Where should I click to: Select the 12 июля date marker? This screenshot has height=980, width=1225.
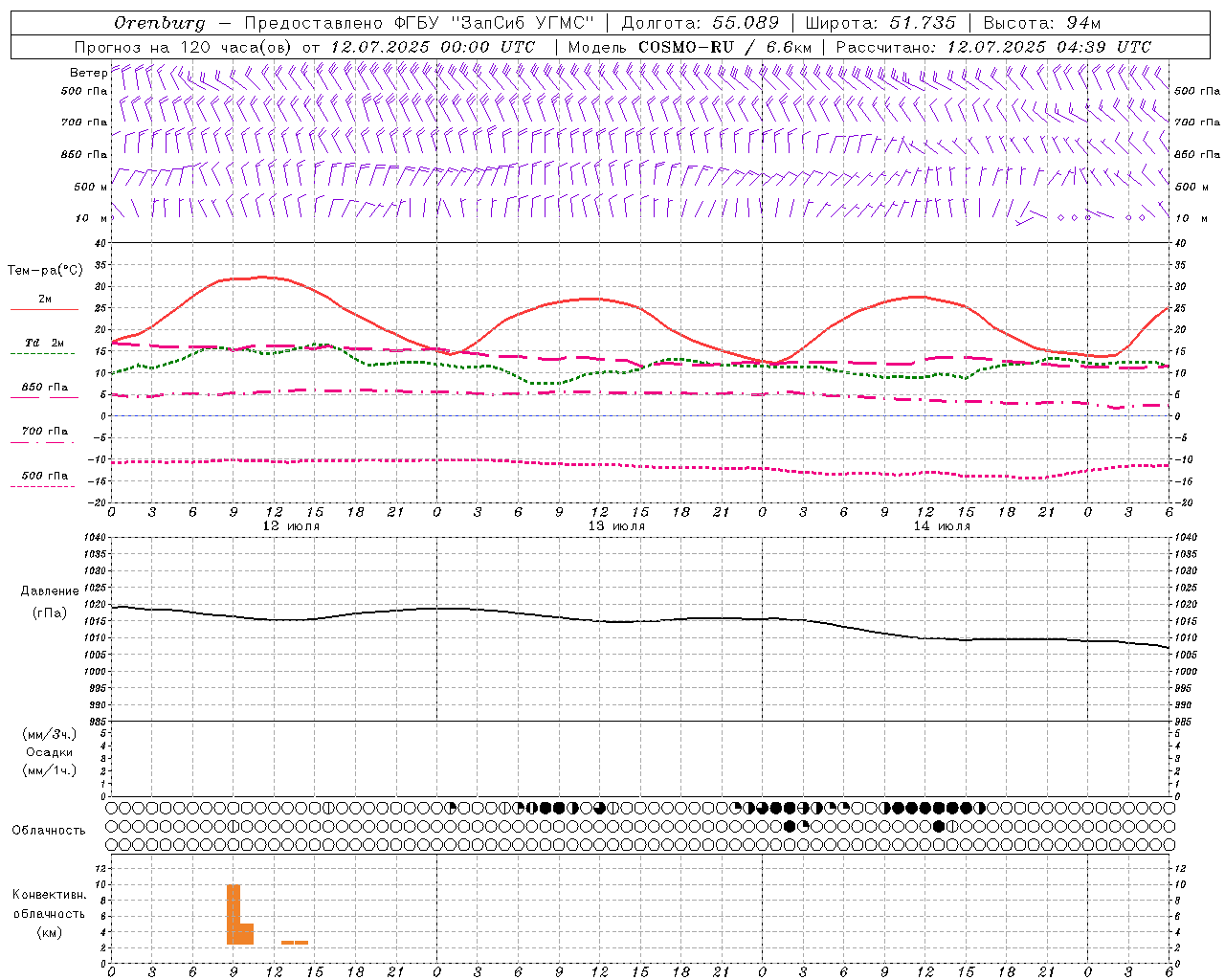[291, 526]
